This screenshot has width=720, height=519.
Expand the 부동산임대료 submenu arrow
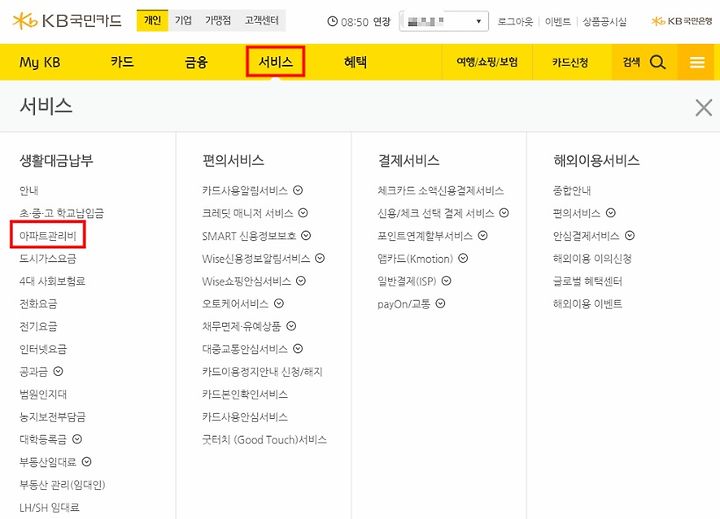point(86,462)
